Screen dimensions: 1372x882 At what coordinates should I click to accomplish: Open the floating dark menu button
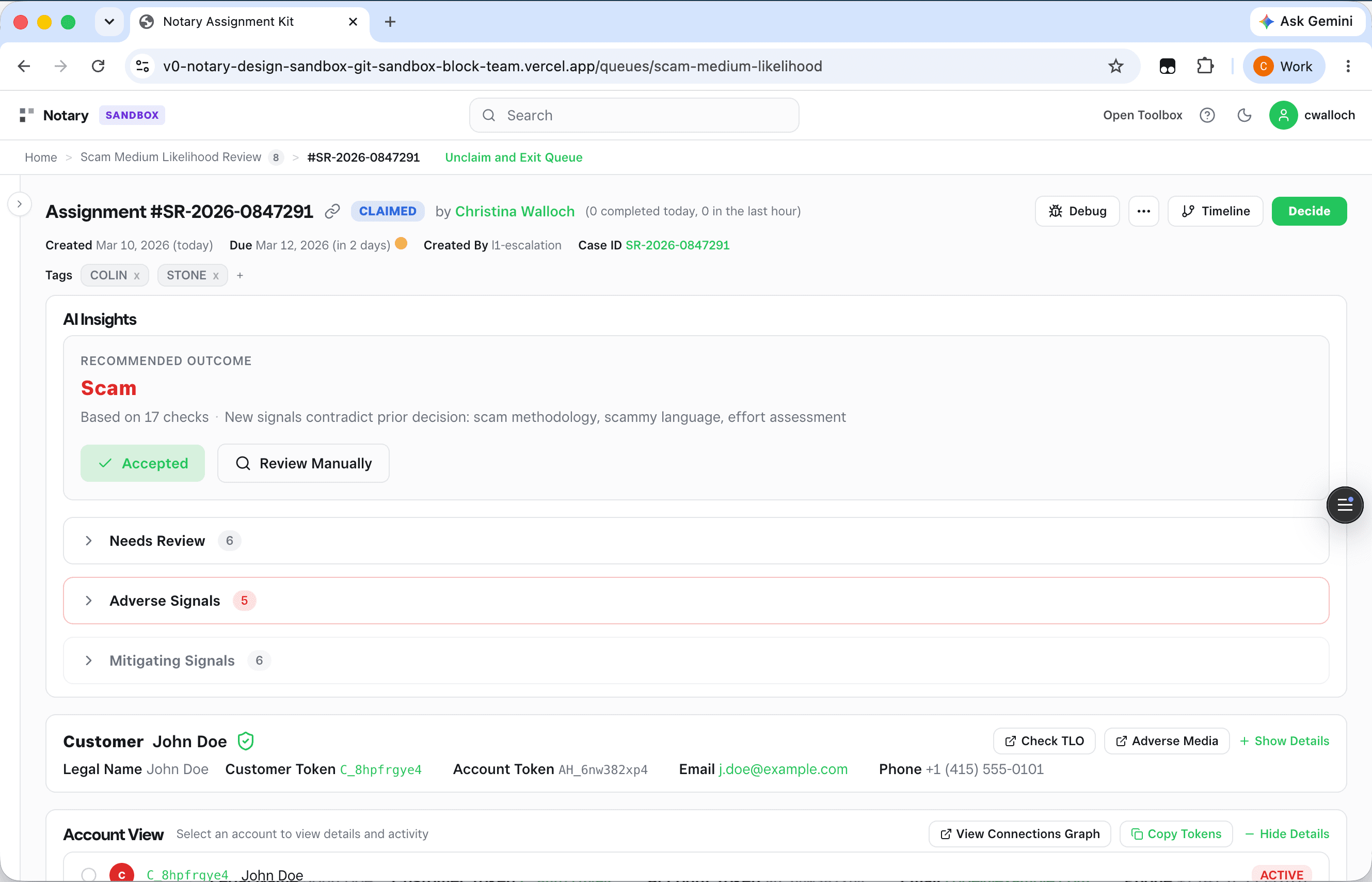(x=1344, y=505)
